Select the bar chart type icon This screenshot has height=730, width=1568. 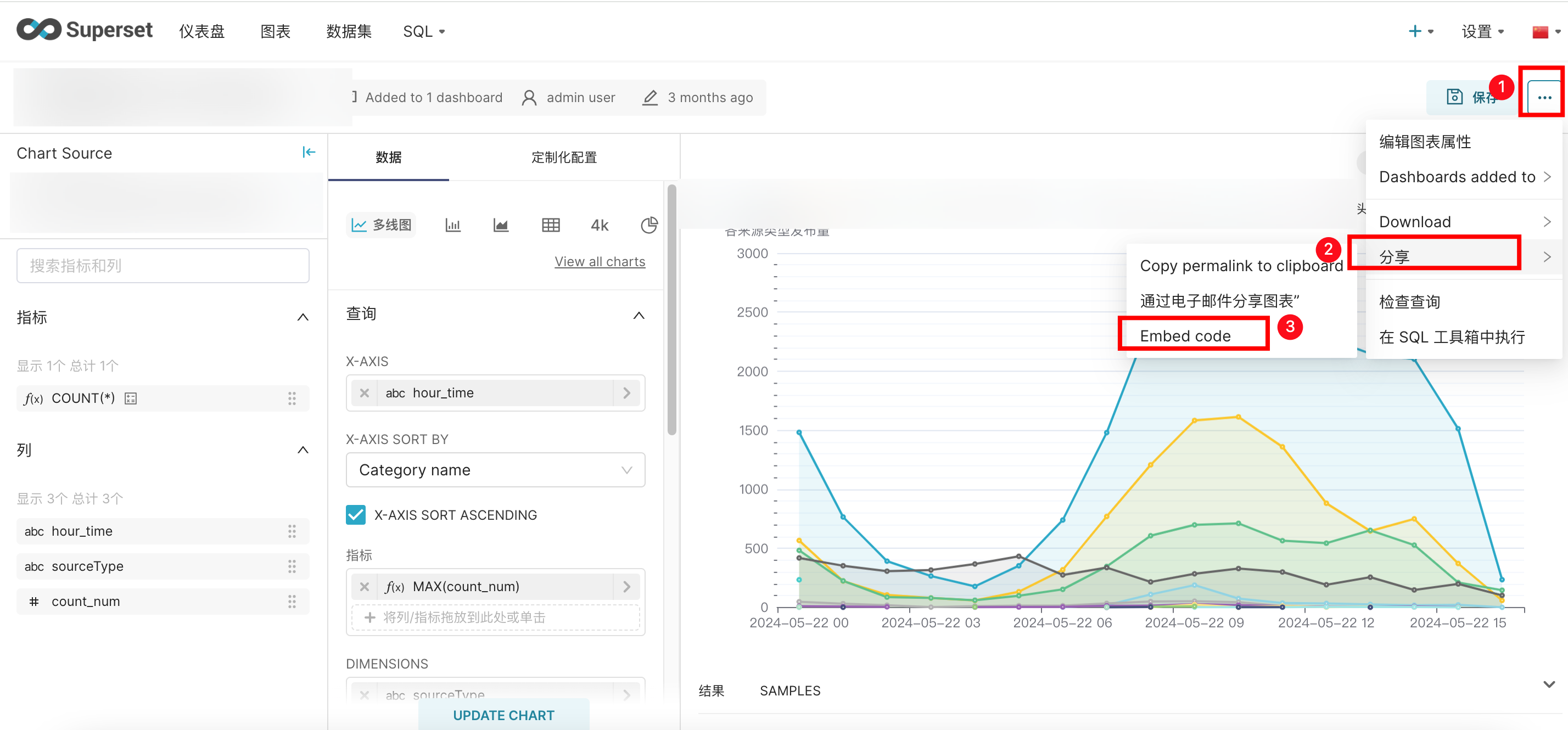[453, 225]
